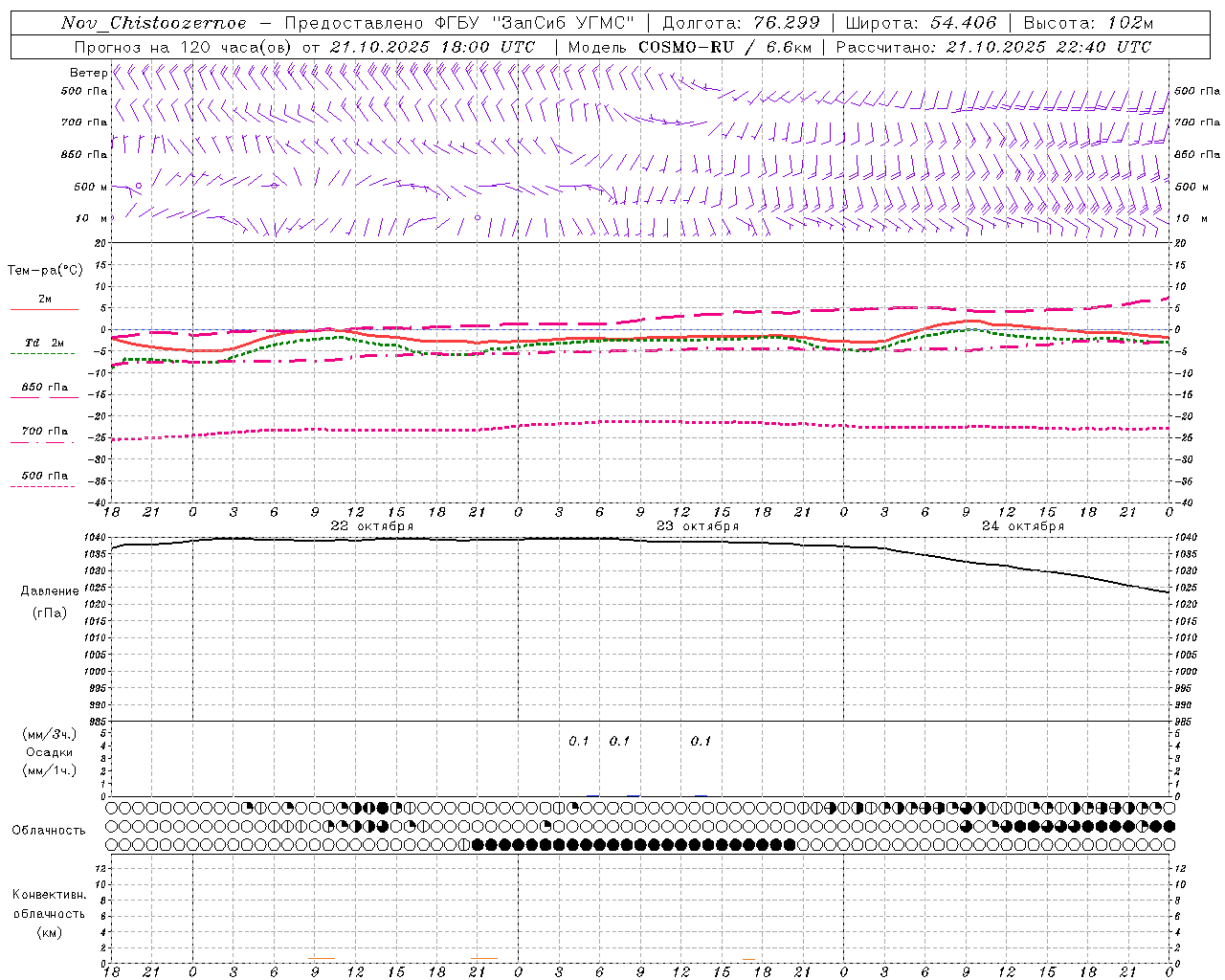Click the 10 м wind level label on left
The width and height of the screenshot is (1225, 980).
click(x=92, y=218)
